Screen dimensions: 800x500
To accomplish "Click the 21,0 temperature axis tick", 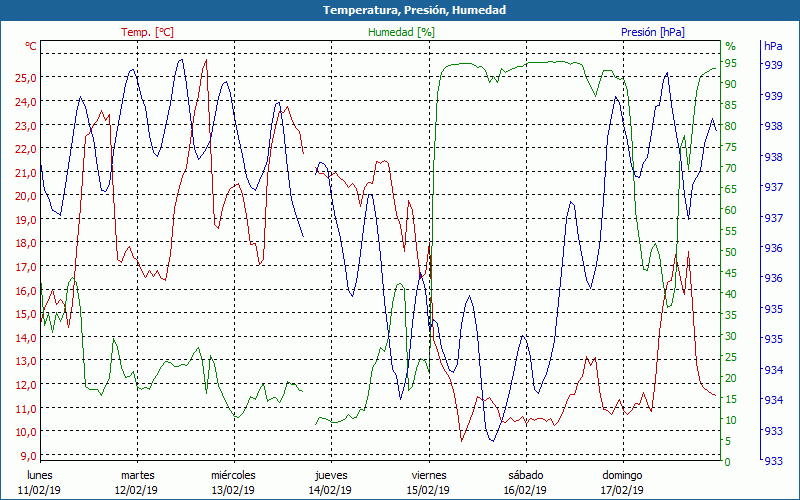I will click(x=27, y=172).
